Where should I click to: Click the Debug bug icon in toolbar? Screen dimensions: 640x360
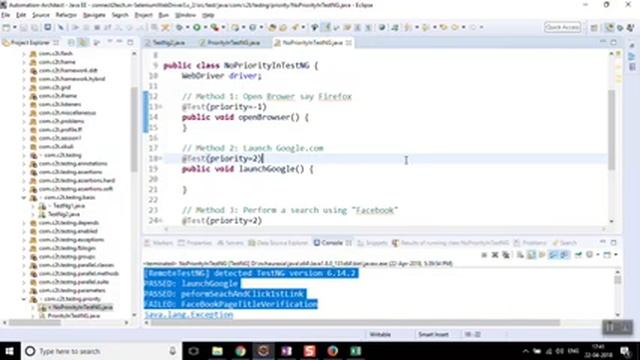coord(179,27)
